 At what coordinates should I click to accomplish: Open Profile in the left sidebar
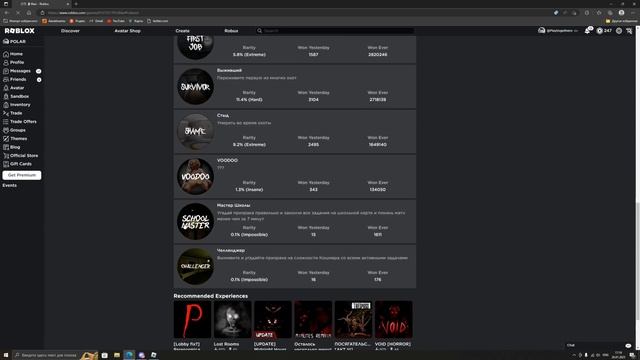(13, 62)
